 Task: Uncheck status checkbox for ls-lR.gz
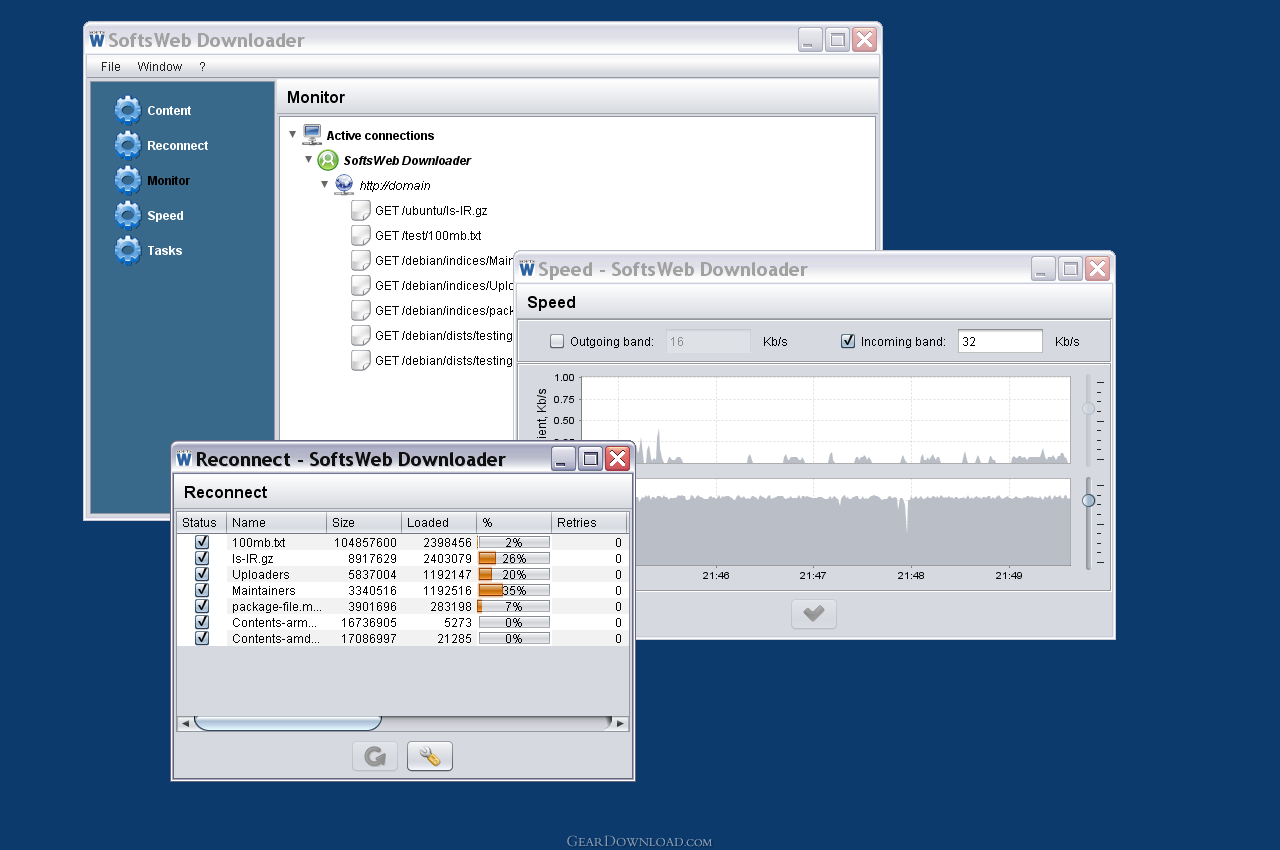tap(202, 558)
